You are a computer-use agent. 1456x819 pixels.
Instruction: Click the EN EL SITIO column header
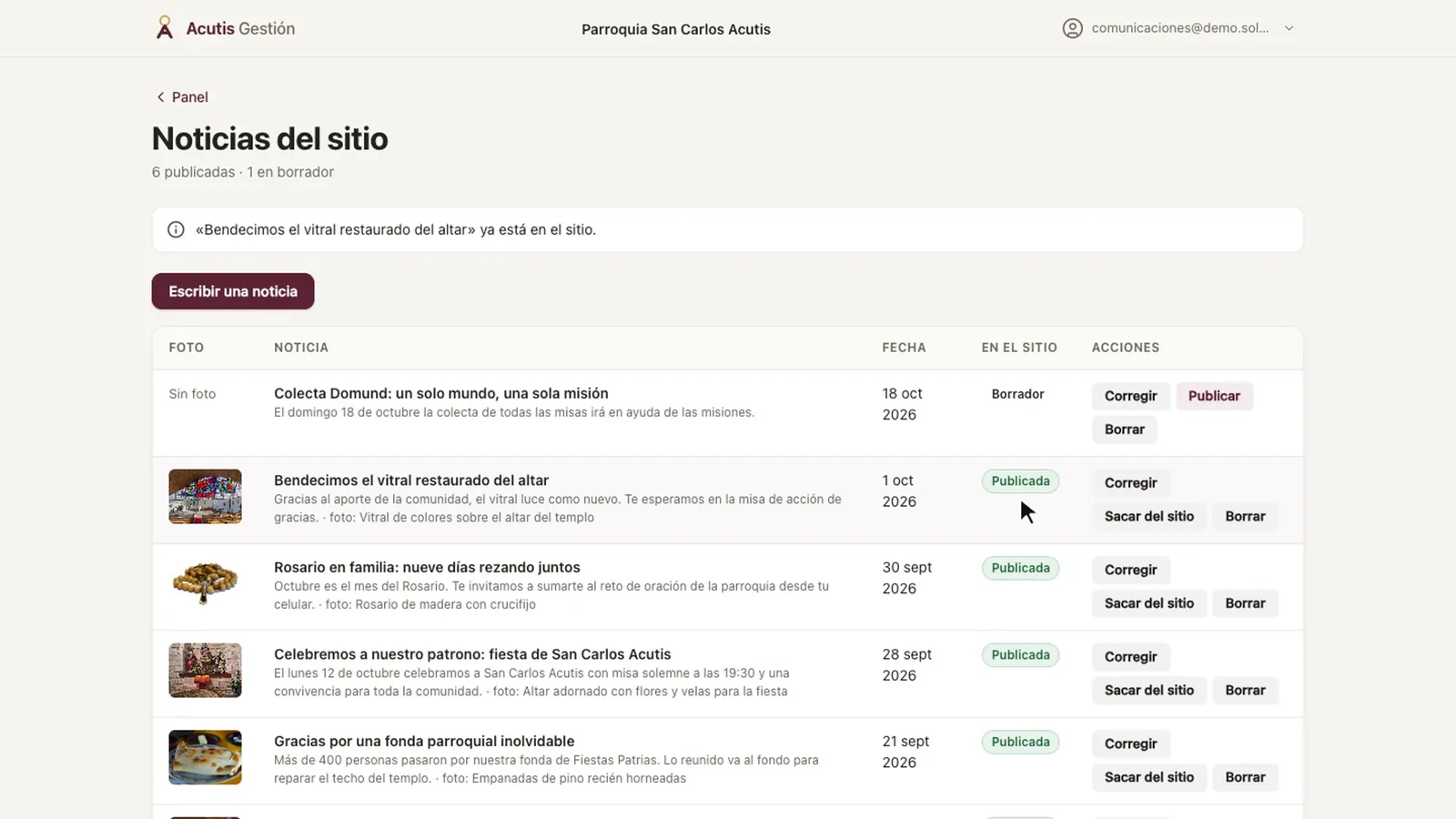(x=1019, y=348)
